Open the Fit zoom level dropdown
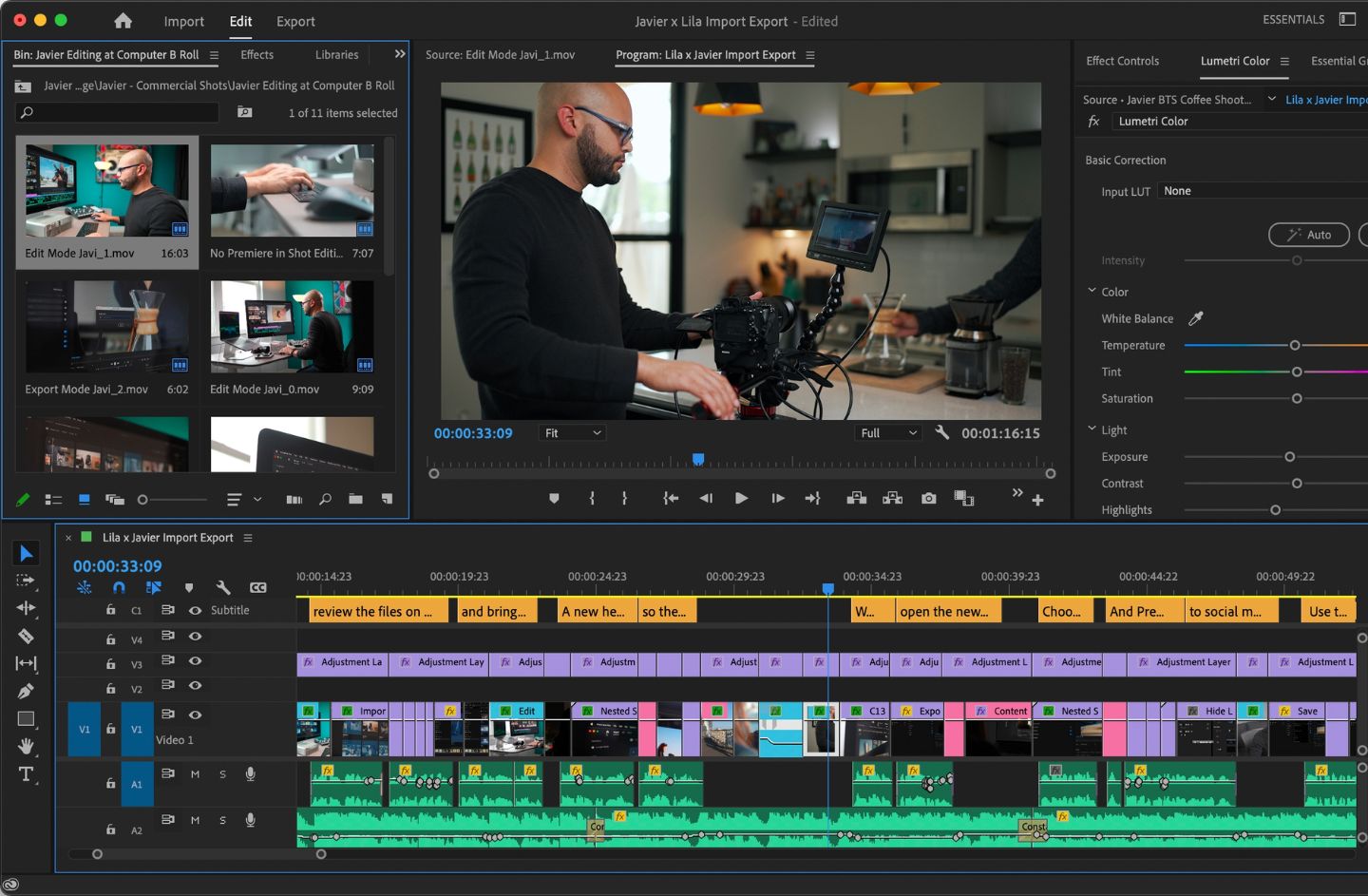Viewport: 1368px width, 896px height. (573, 433)
